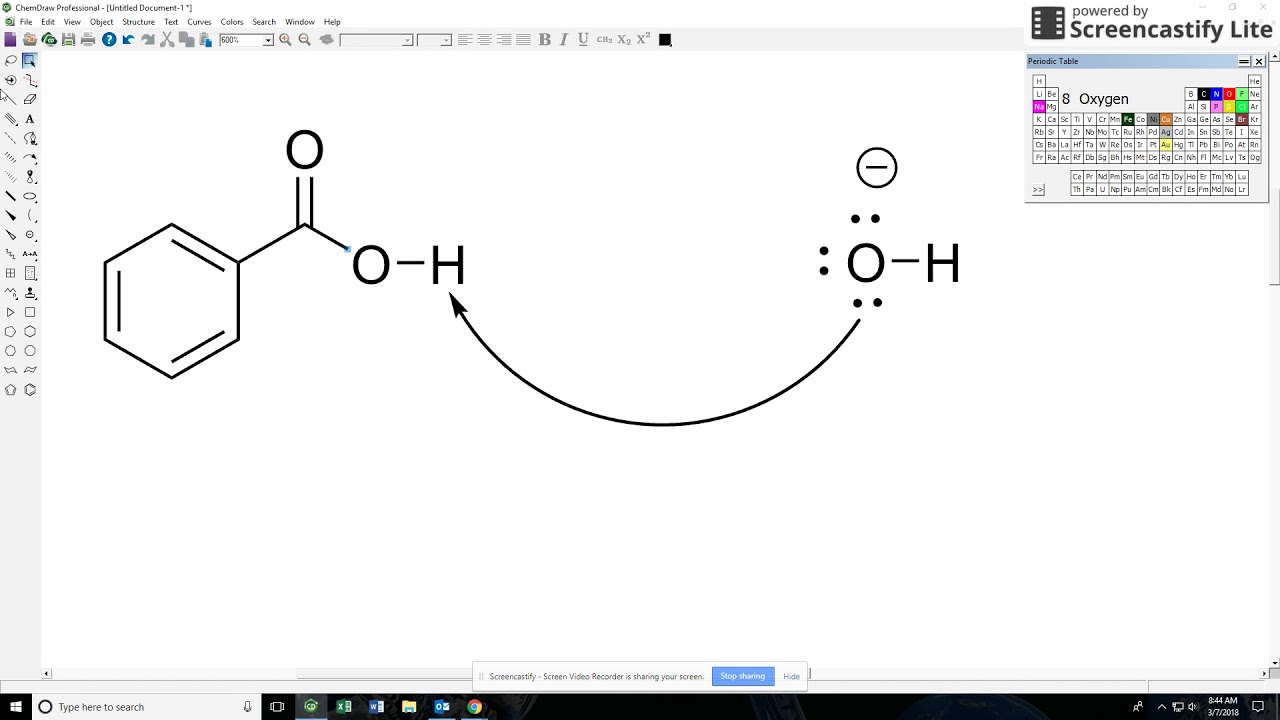Zoom out with the magnifier minus
Screen dimensions: 1280x720
(305, 39)
